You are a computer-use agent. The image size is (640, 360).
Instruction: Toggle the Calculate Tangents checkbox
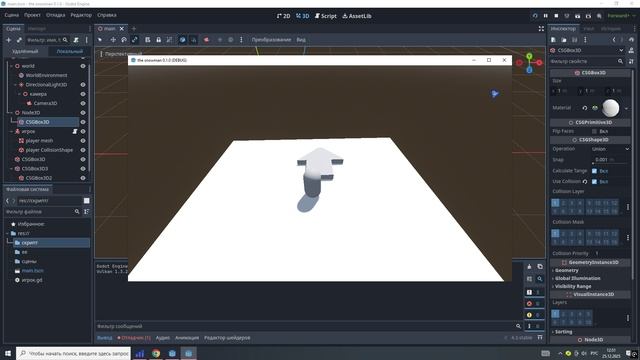[594, 171]
